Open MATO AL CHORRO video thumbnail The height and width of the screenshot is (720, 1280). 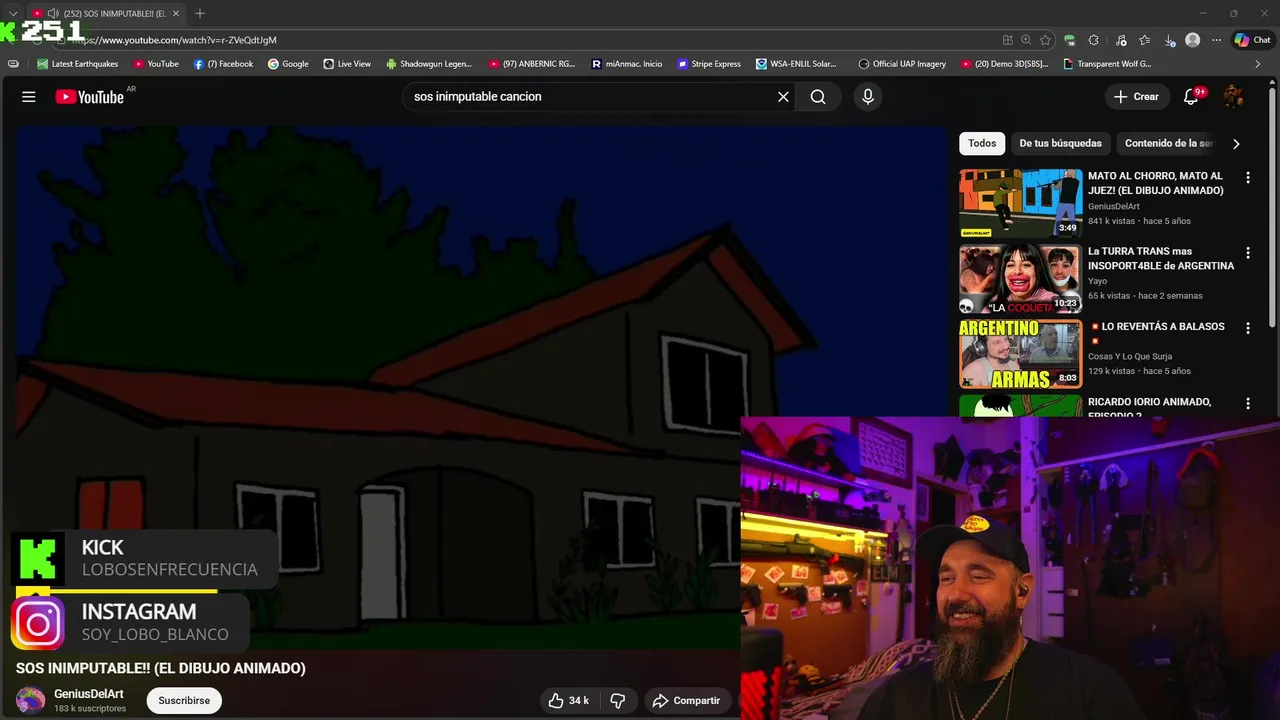point(1020,202)
